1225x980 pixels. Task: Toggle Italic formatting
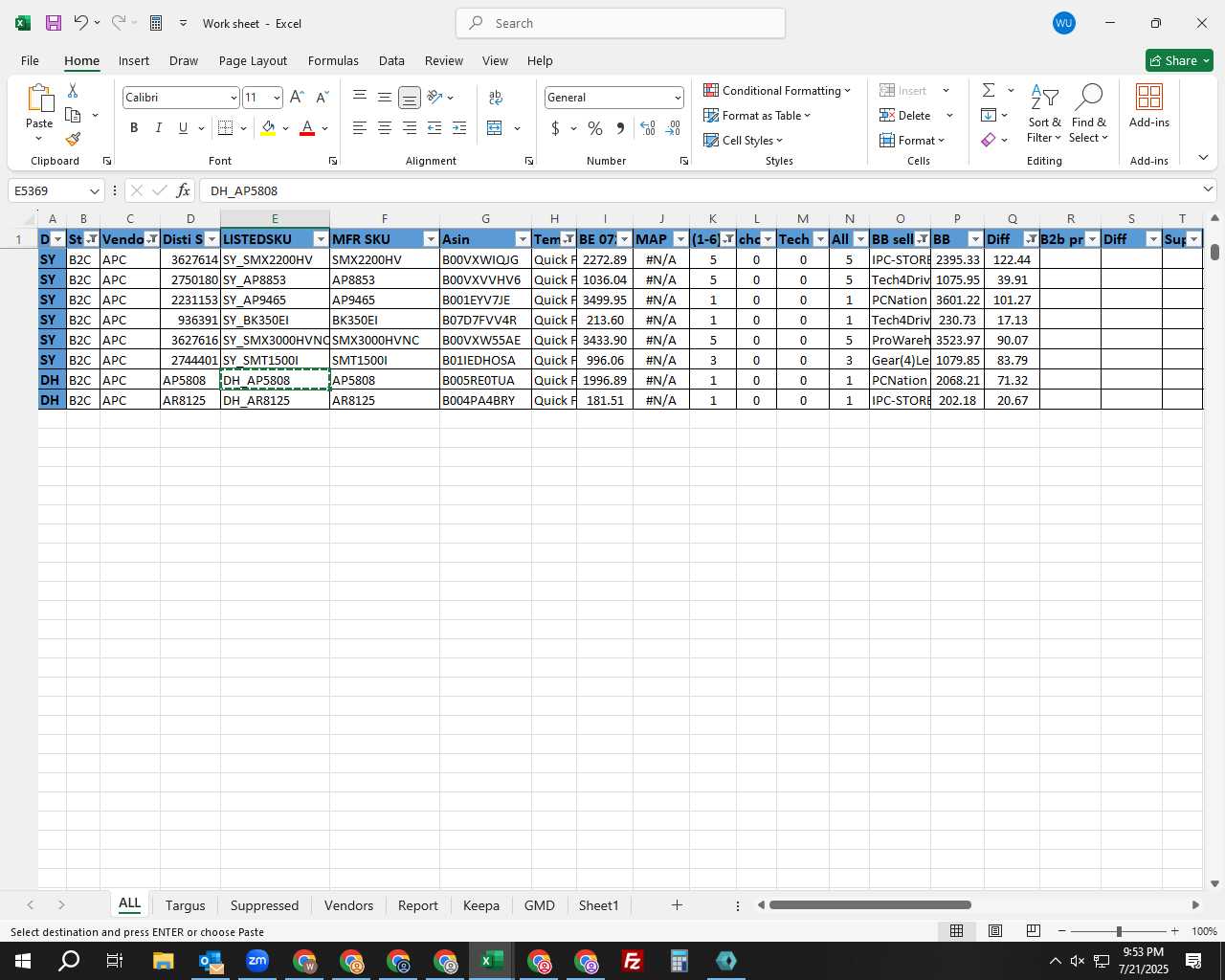tap(159, 128)
